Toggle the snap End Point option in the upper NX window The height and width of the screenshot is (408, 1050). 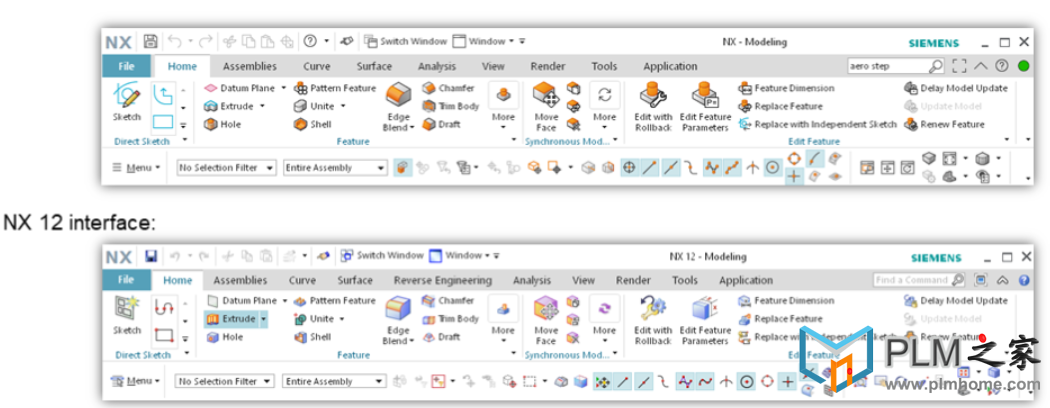pyautogui.click(x=650, y=167)
